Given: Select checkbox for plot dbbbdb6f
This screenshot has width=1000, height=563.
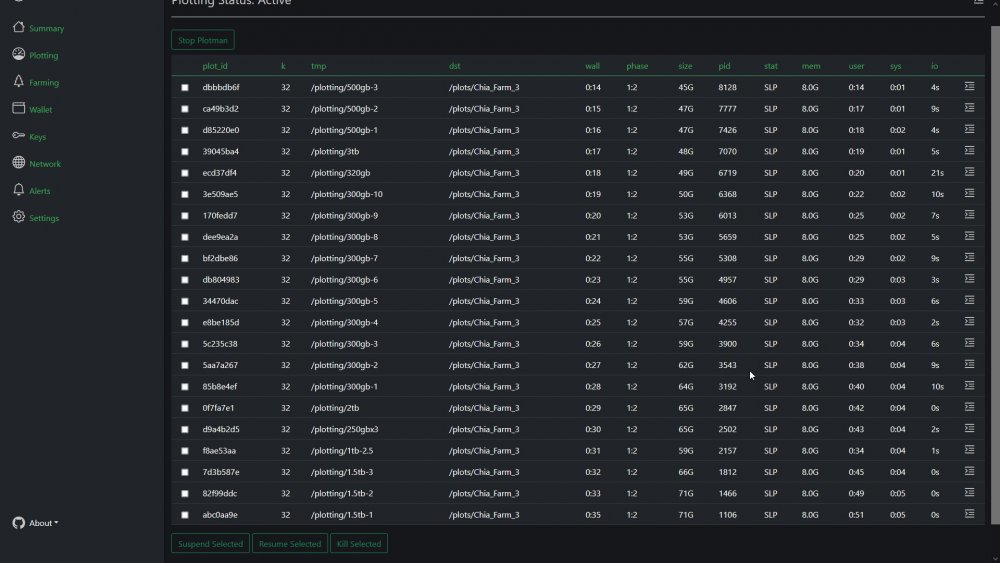Looking at the screenshot, I should click(x=185, y=87).
